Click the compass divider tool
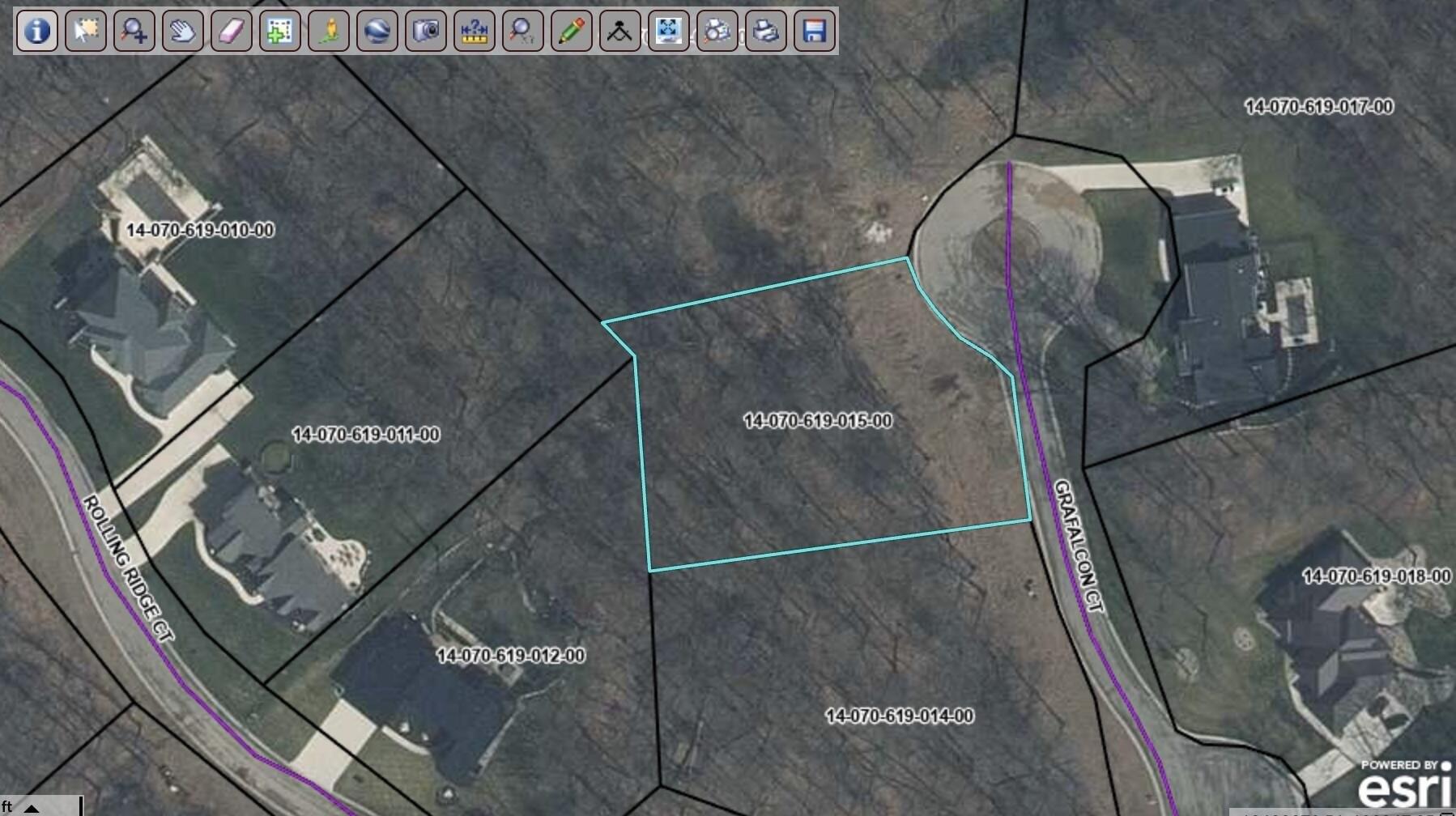 click(620, 31)
